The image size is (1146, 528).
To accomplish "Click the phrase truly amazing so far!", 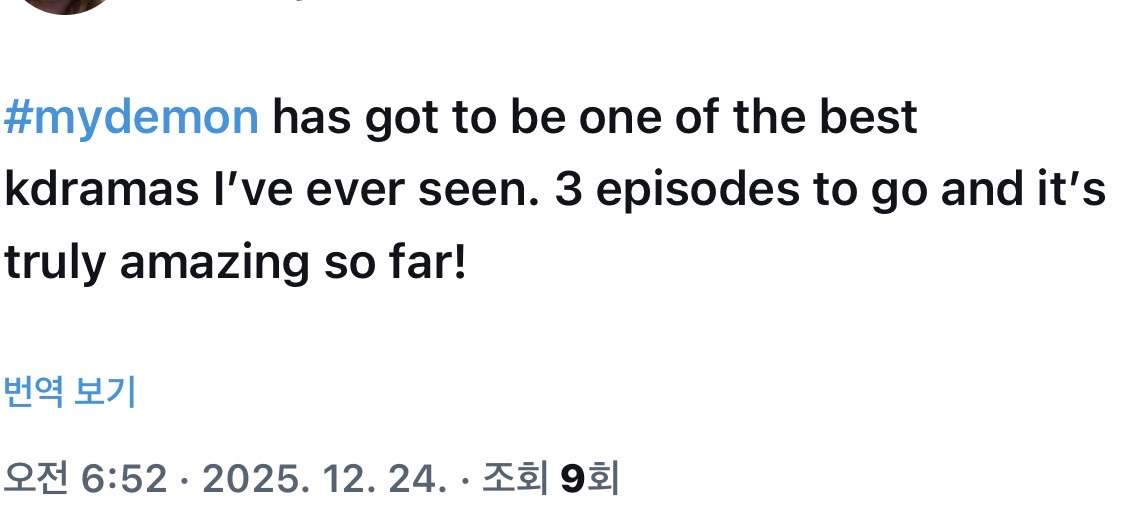I will (x=235, y=263).
